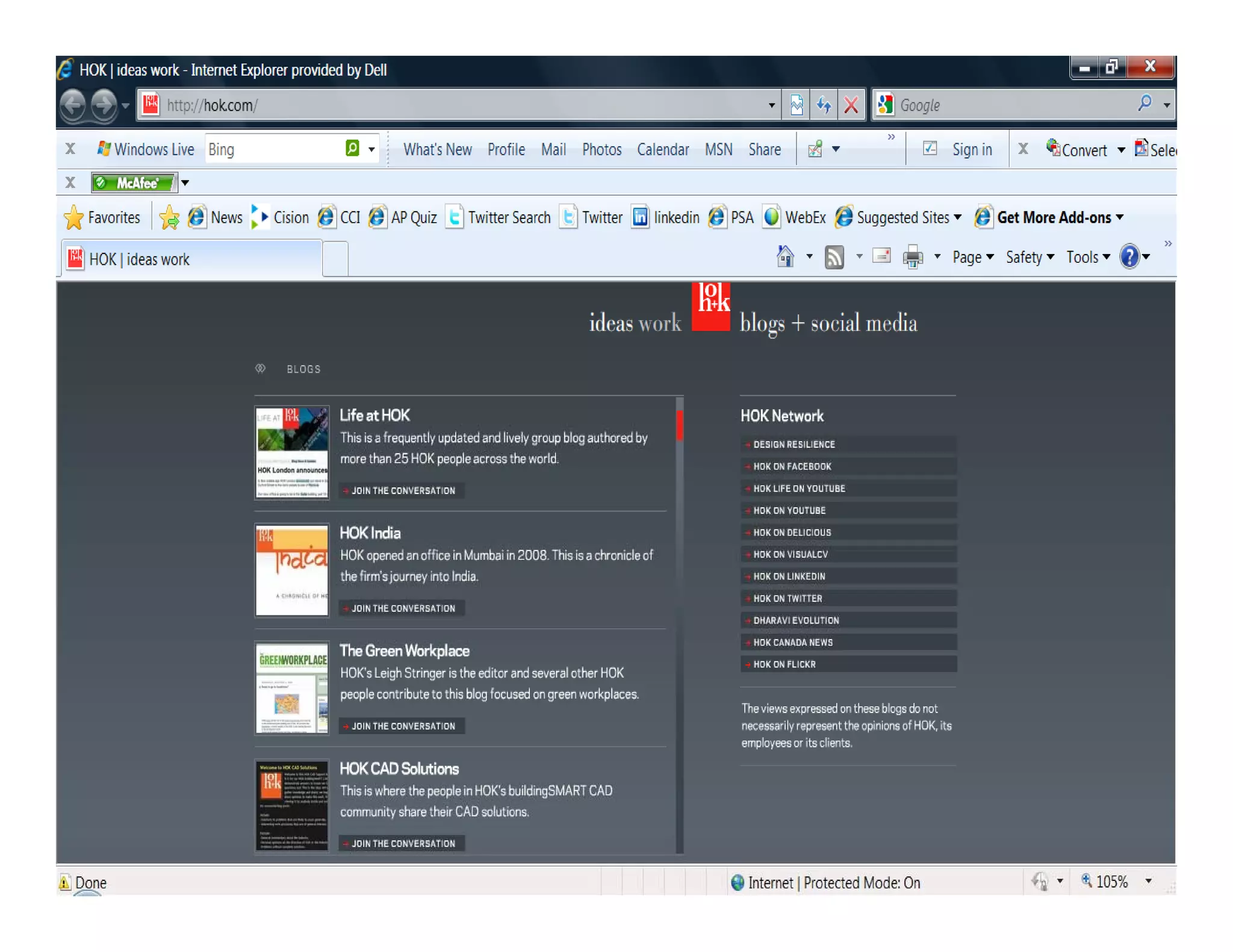Open the Tools menu
Viewport: 1233px width, 952px height.
pyautogui.click(x=1088, y=258)
